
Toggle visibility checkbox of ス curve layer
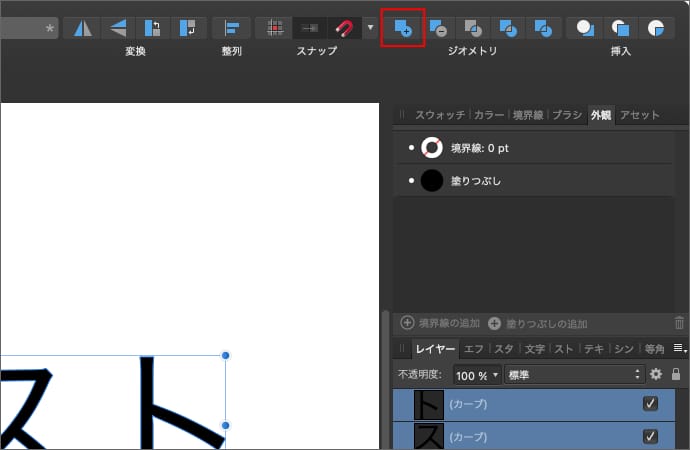click(651, 436)
